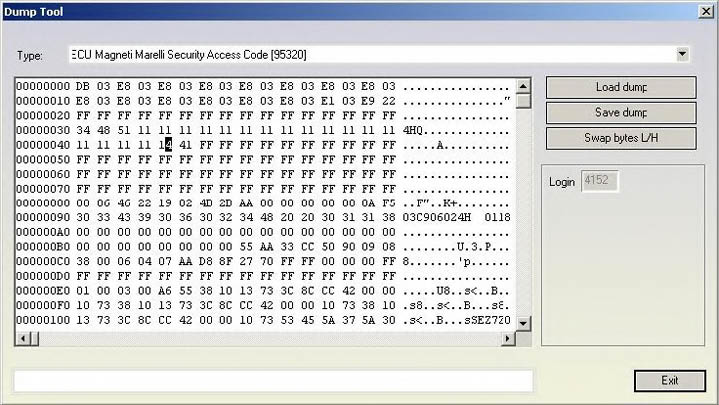Swap bytes L/H in the dump

click(x=620, y=137)
